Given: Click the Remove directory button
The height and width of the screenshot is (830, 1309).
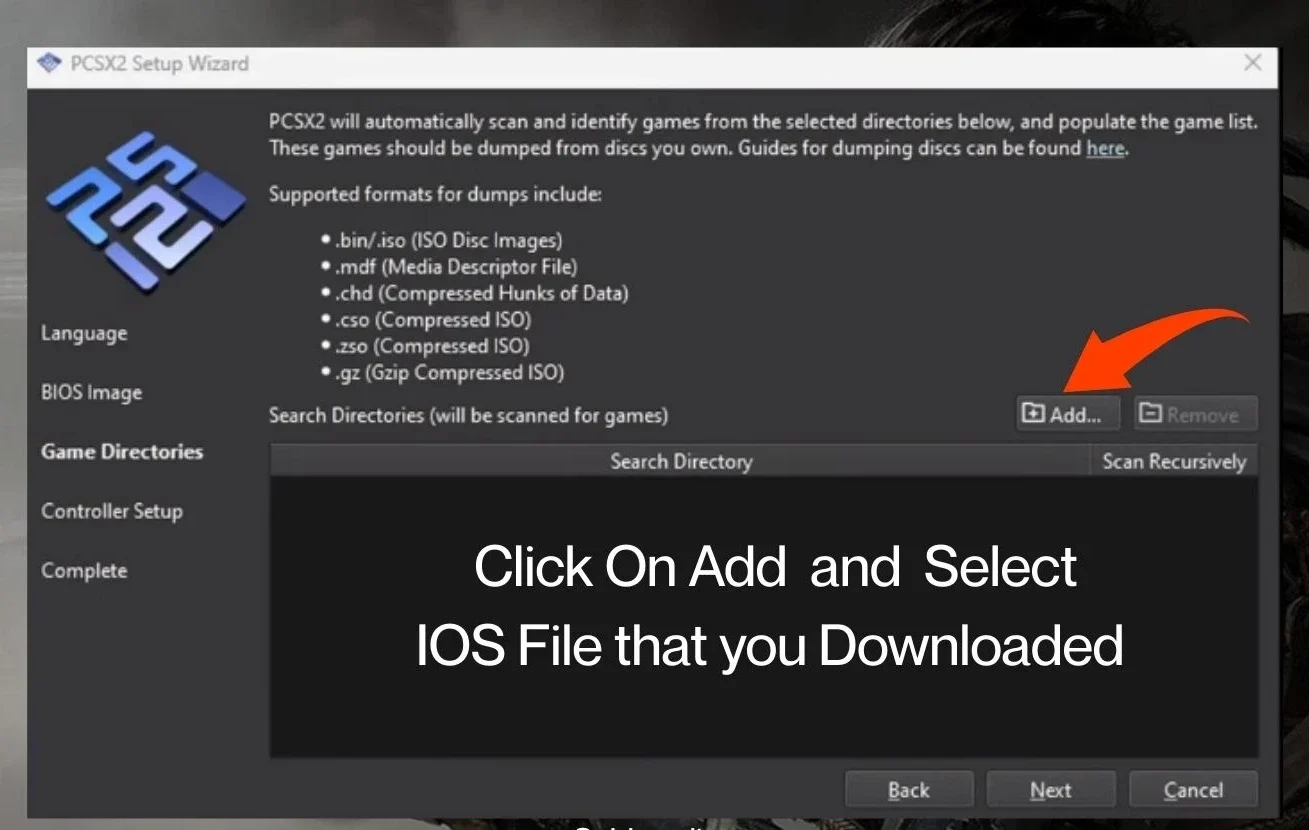Looking at the screenshot, I should [1195, 414].
